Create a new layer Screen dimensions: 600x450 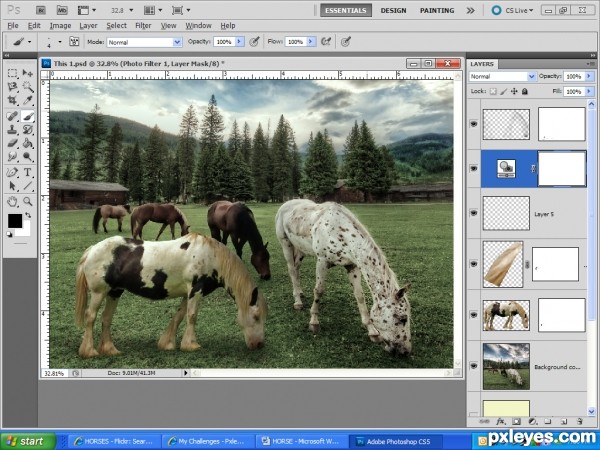point(564,421)
